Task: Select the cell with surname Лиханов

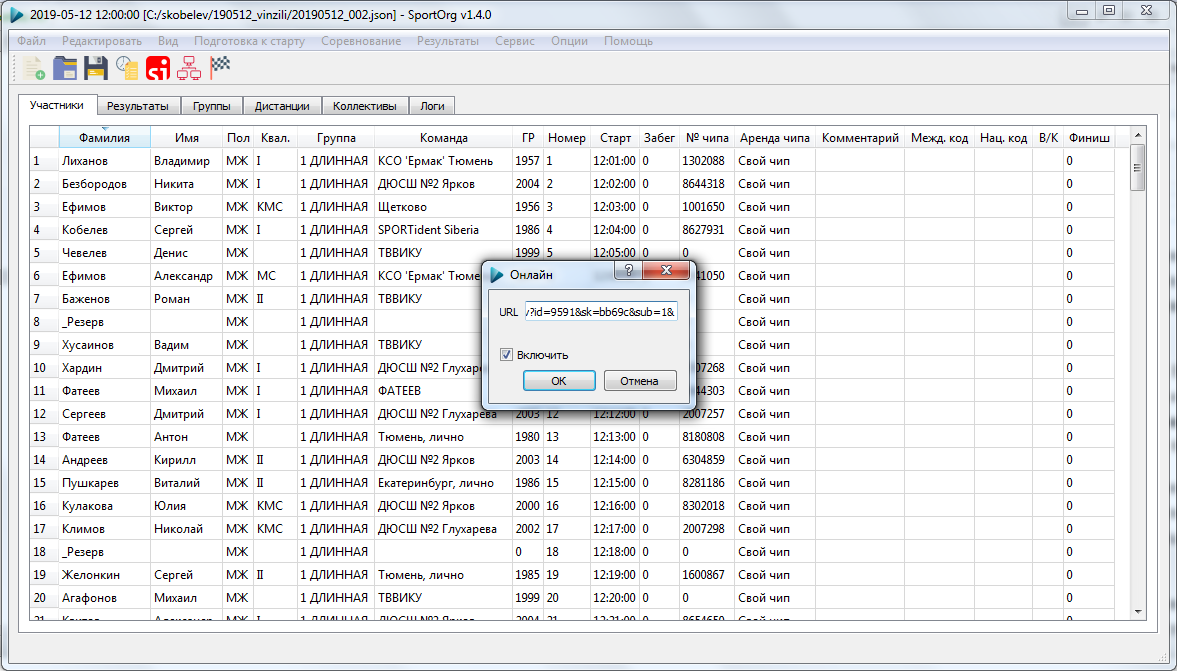Action: click(104, 161)
